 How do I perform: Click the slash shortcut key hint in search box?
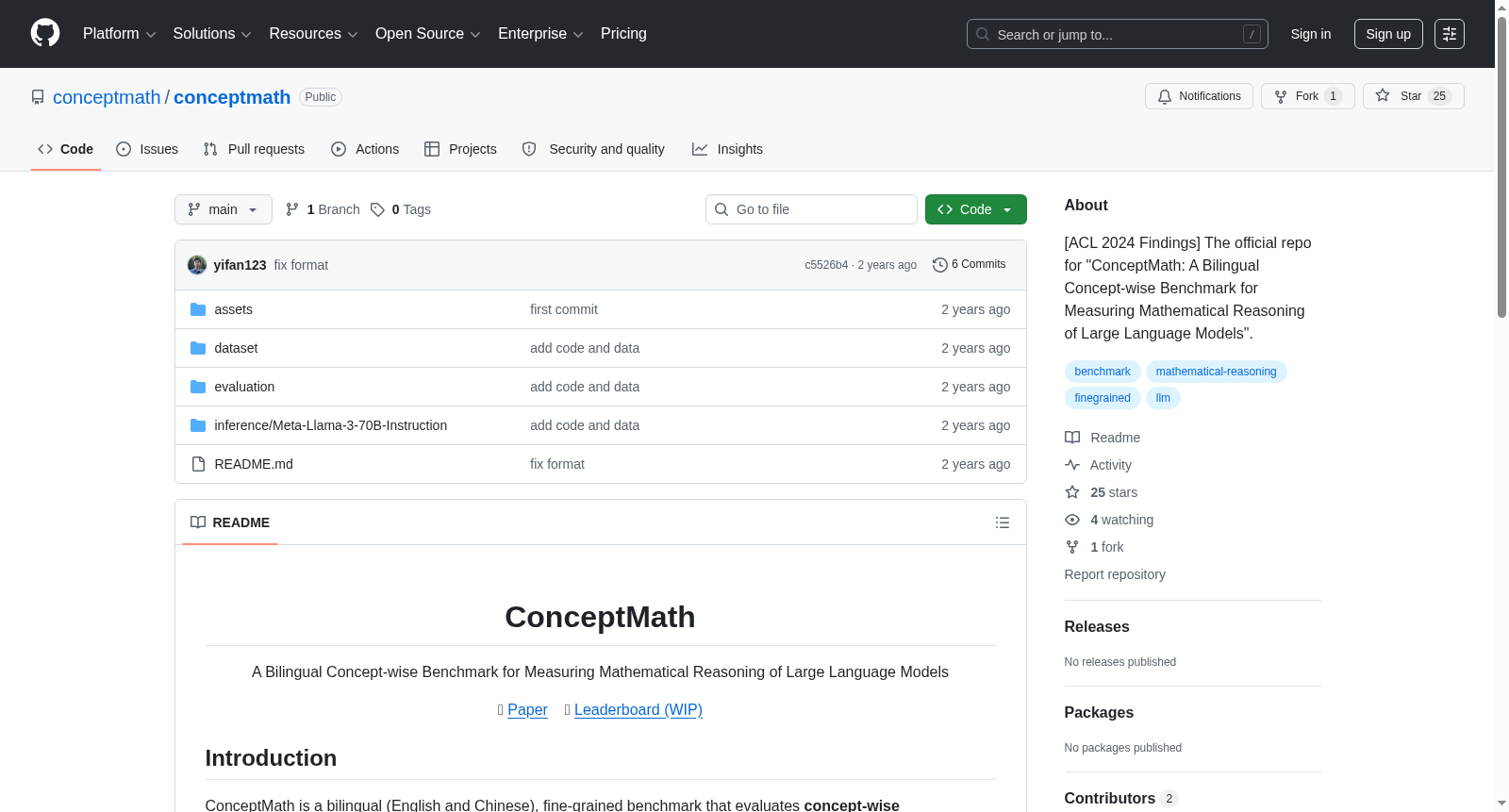point(1252,34)
